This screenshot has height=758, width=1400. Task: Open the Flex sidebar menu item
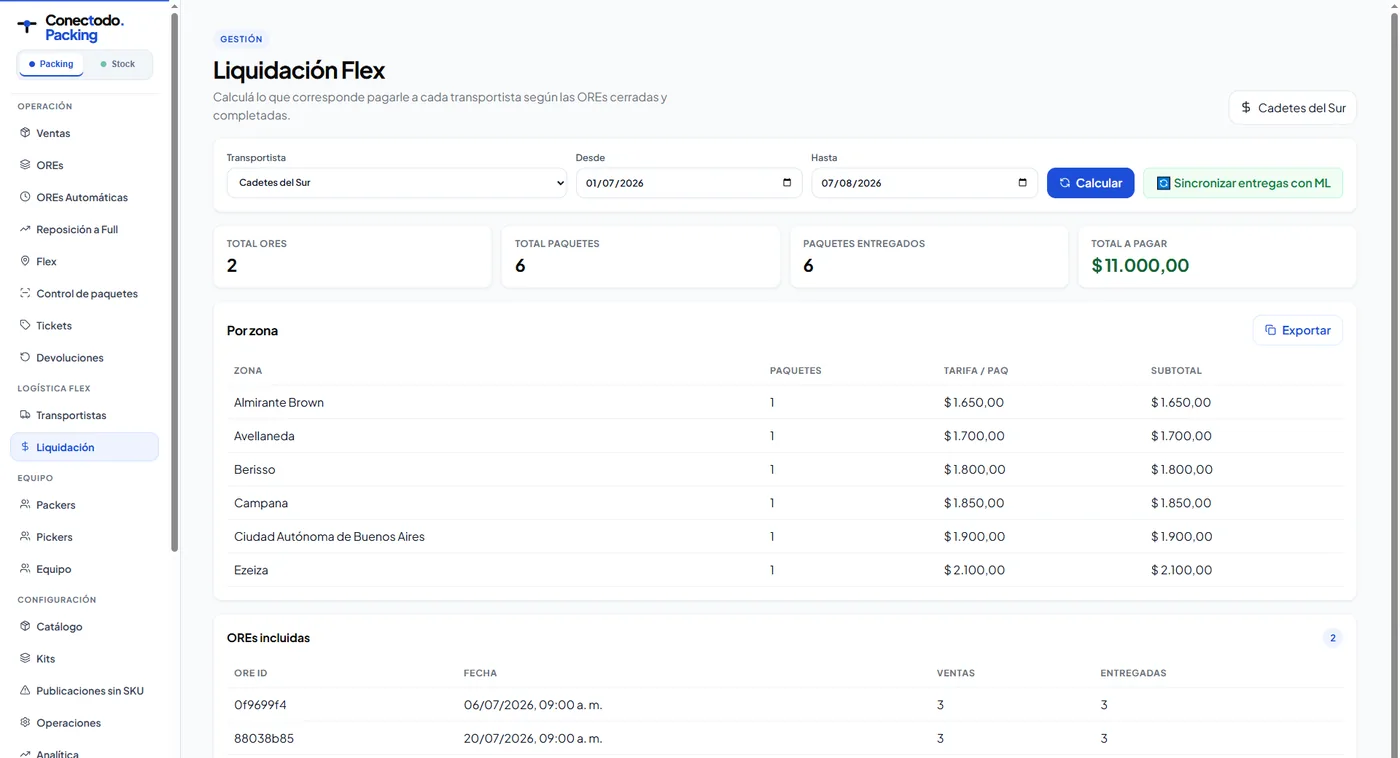pyautogui.click(x=84, y=261)
